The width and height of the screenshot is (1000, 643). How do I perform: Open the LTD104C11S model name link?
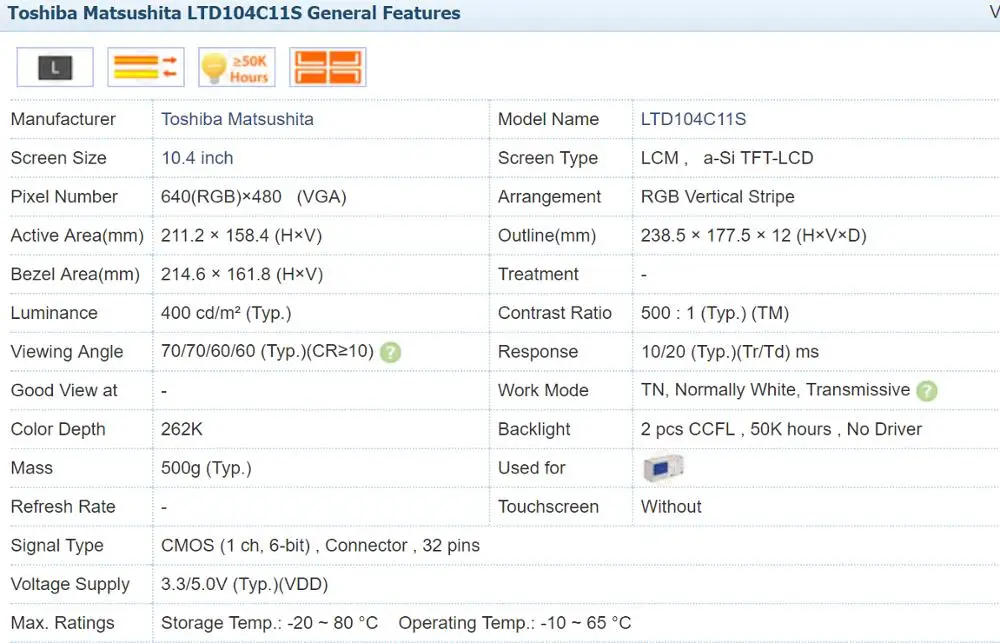click(x=693, y=119)
